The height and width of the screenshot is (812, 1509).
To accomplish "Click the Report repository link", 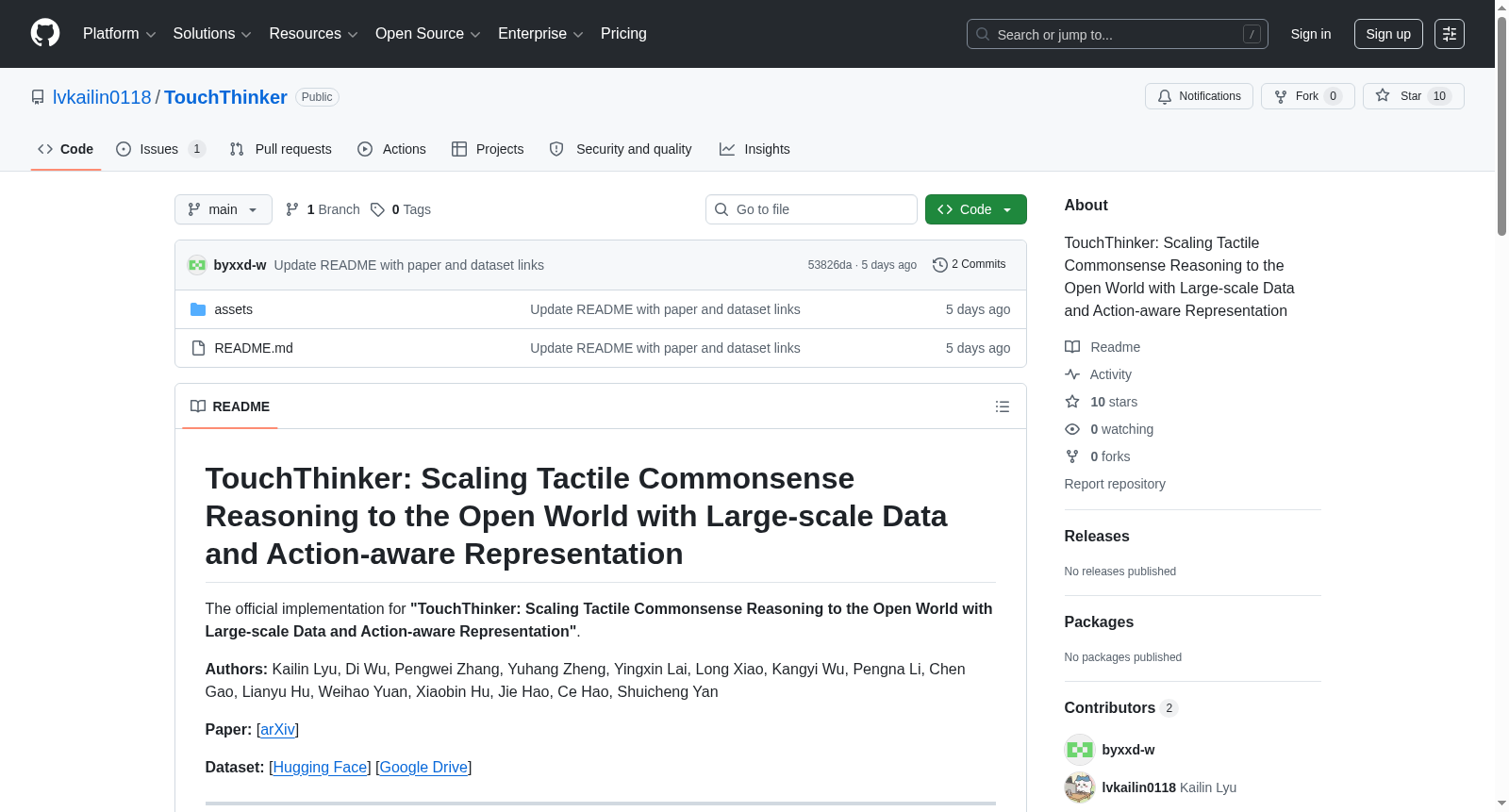I will click(x=1115, y=484).
